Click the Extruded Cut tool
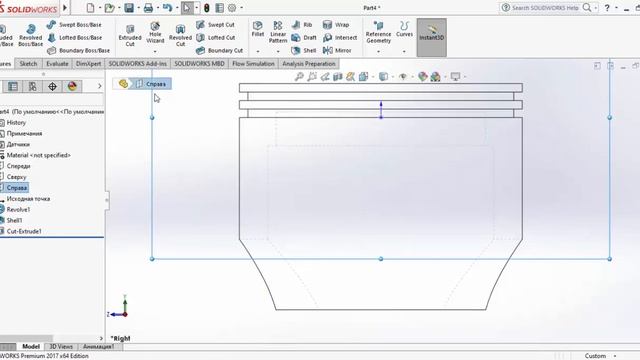The width and height of the screenshot is (640, 360). point(130,35)
